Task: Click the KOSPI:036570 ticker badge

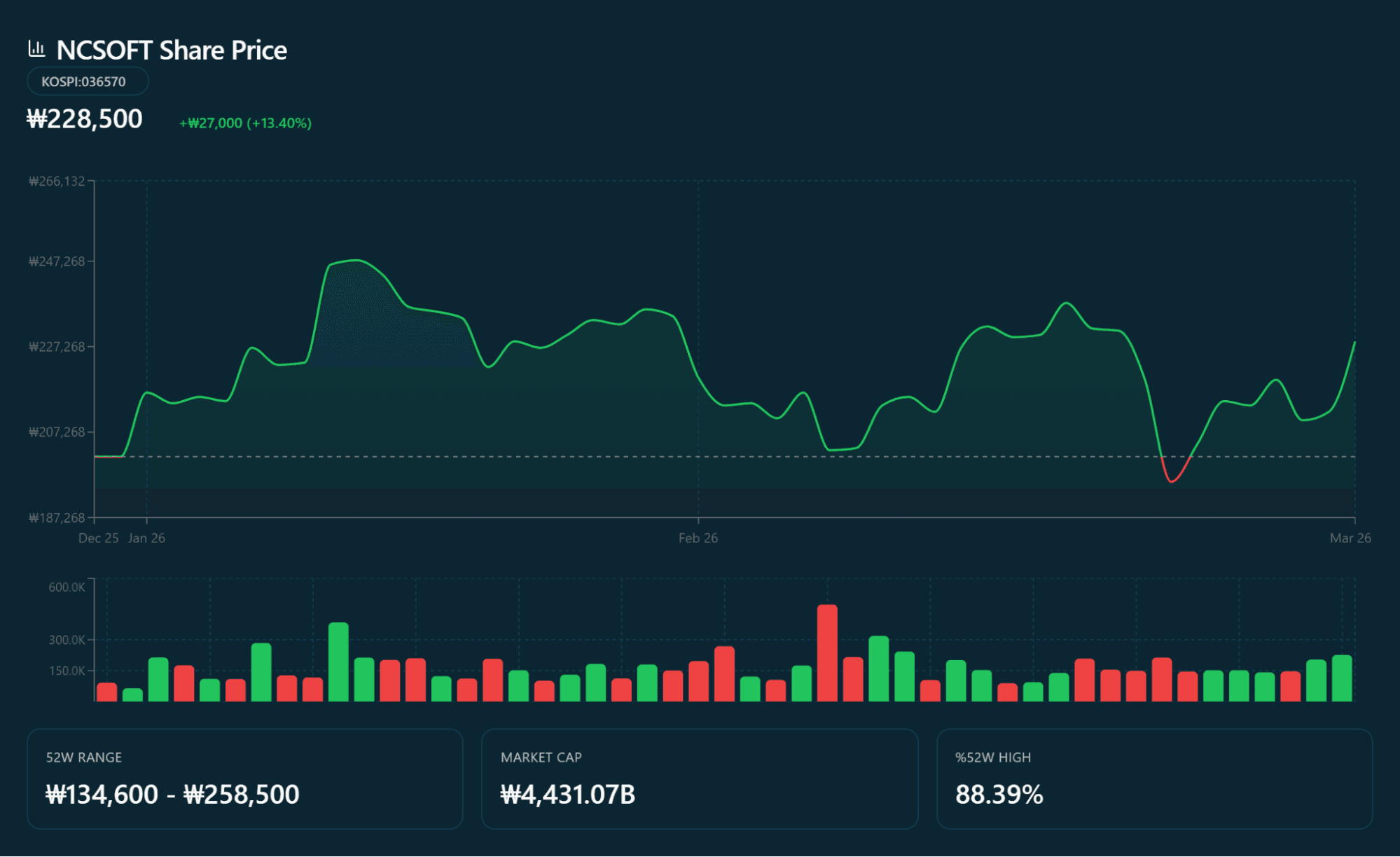Action: coord(87,81)
